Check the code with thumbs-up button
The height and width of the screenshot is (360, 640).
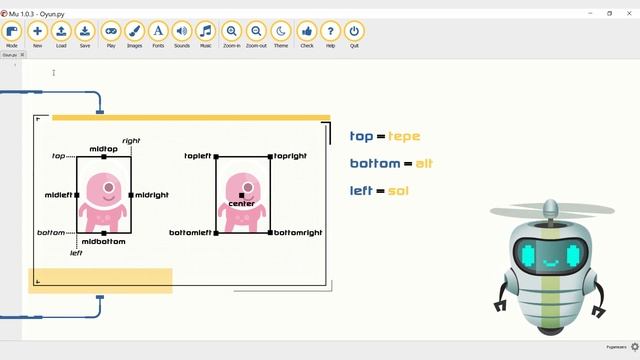307,35
